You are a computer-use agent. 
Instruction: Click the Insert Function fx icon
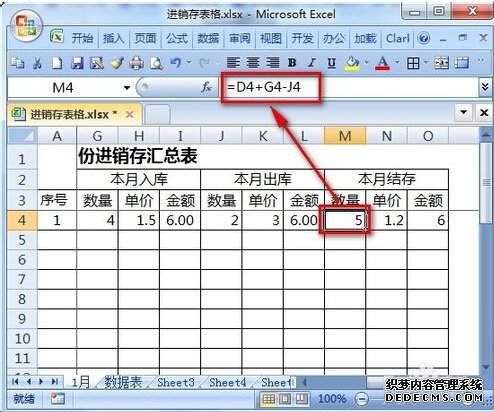(x=206, y=87)
